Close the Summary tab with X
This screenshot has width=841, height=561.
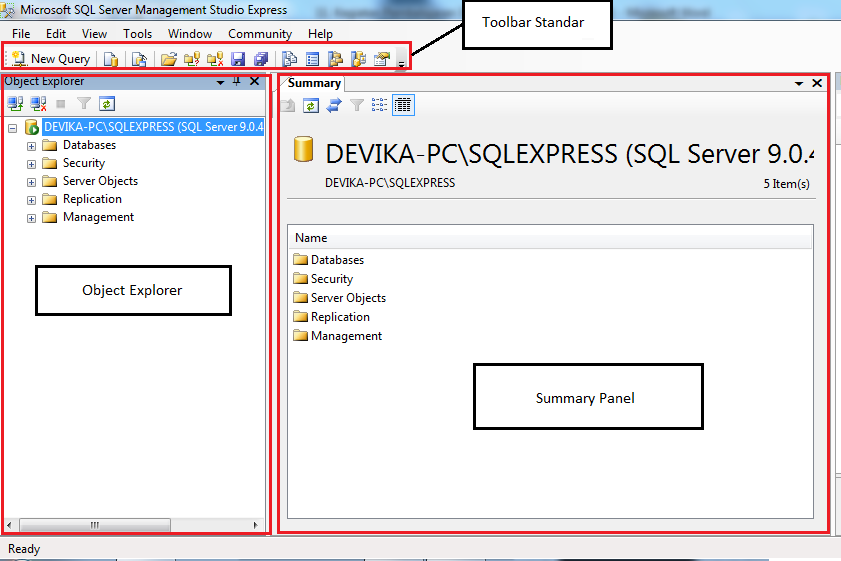click(817, 83)
